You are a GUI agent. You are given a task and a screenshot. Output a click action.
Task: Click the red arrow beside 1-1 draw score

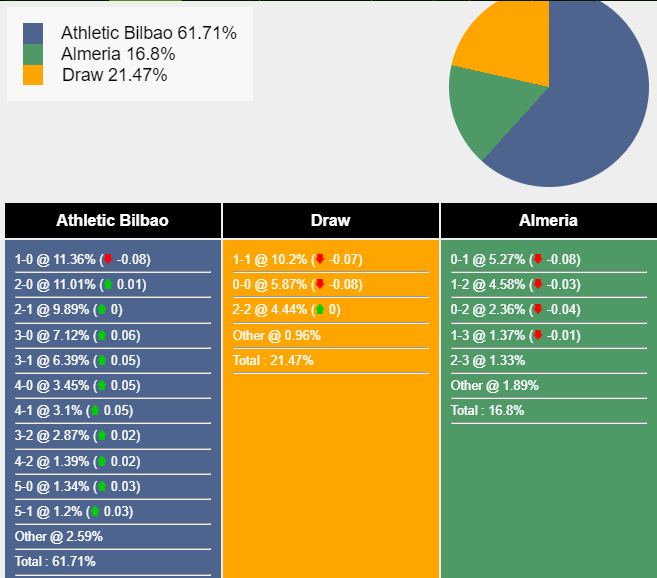click(x=319, y=259)
